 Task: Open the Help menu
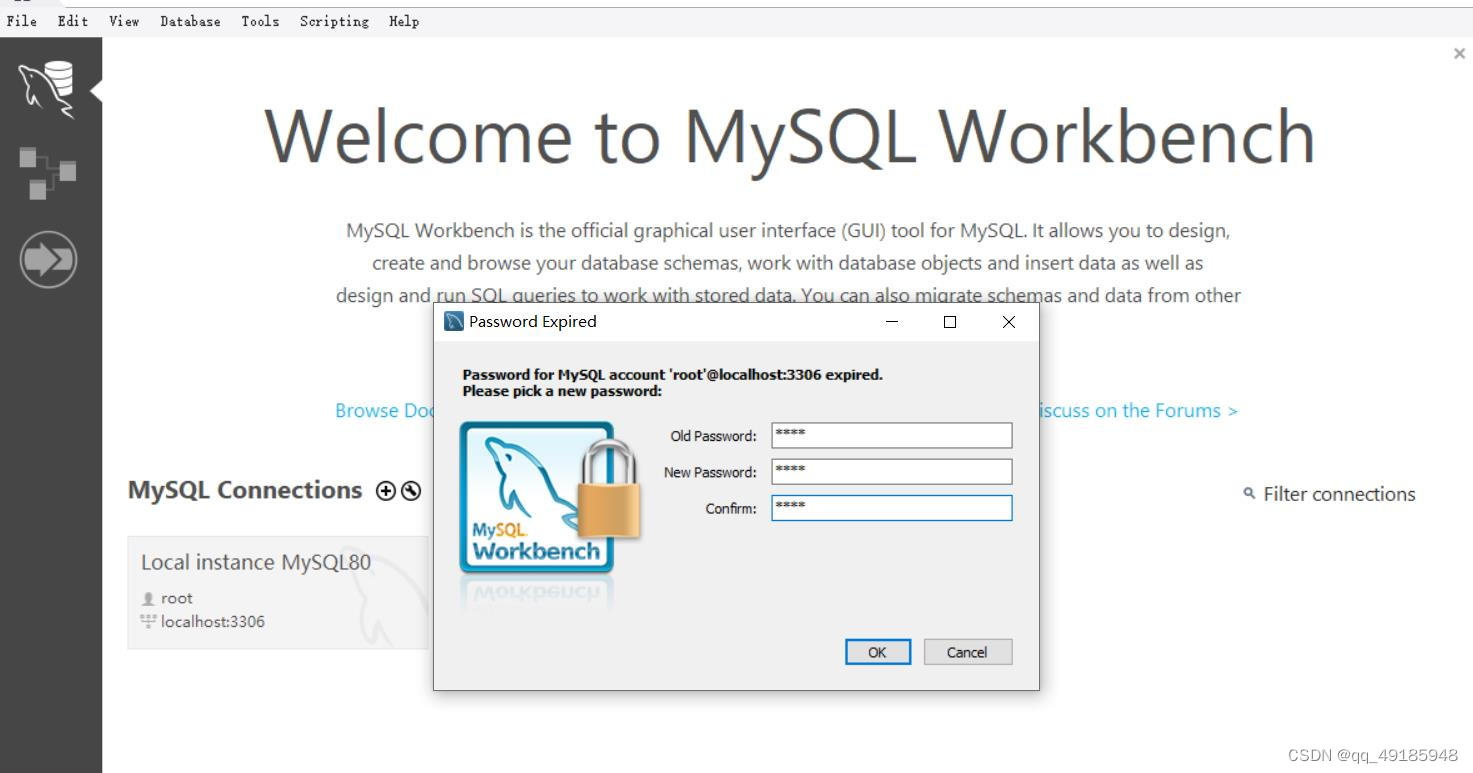click(x=404, y=21)
